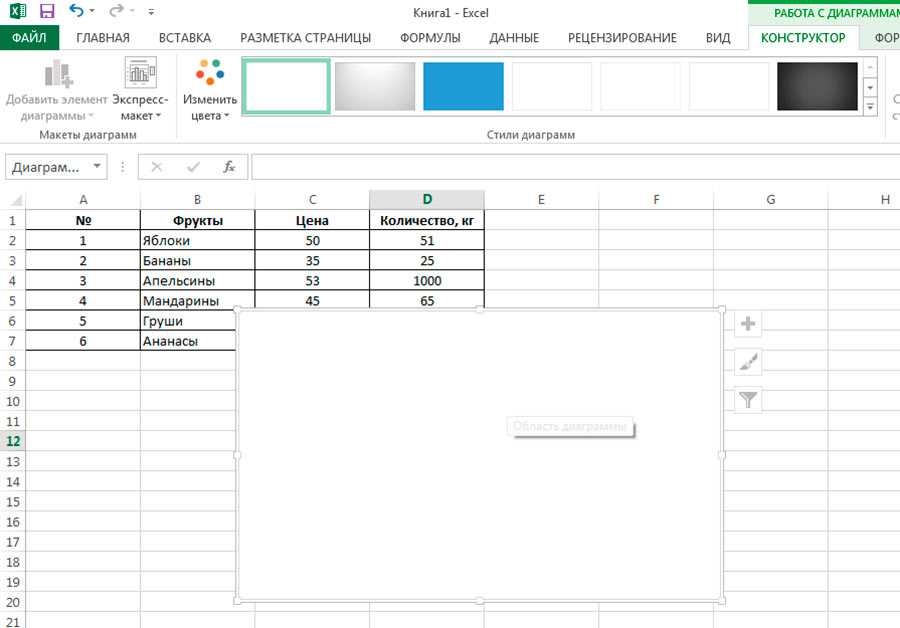This screenshot has width=900, height=628.
Task: Click inside the formula bar input
Action: tap(575, 167)
